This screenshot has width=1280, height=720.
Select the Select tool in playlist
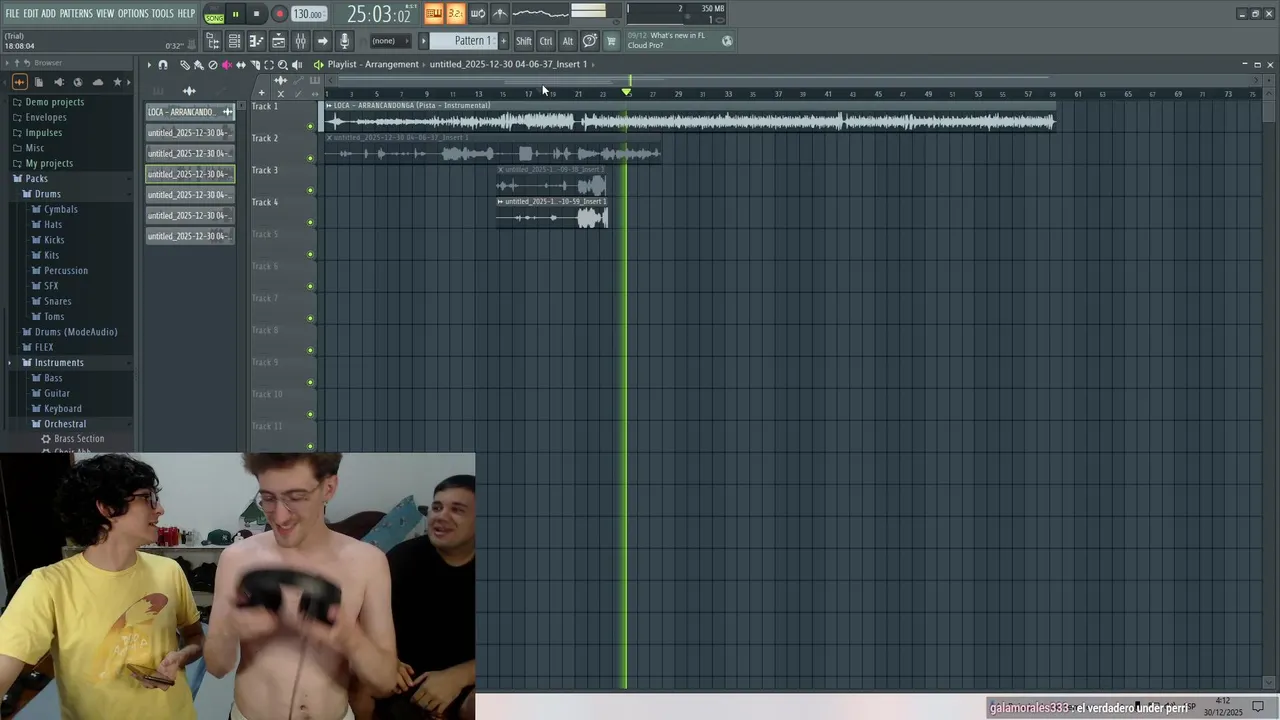(x=269, y=64)
